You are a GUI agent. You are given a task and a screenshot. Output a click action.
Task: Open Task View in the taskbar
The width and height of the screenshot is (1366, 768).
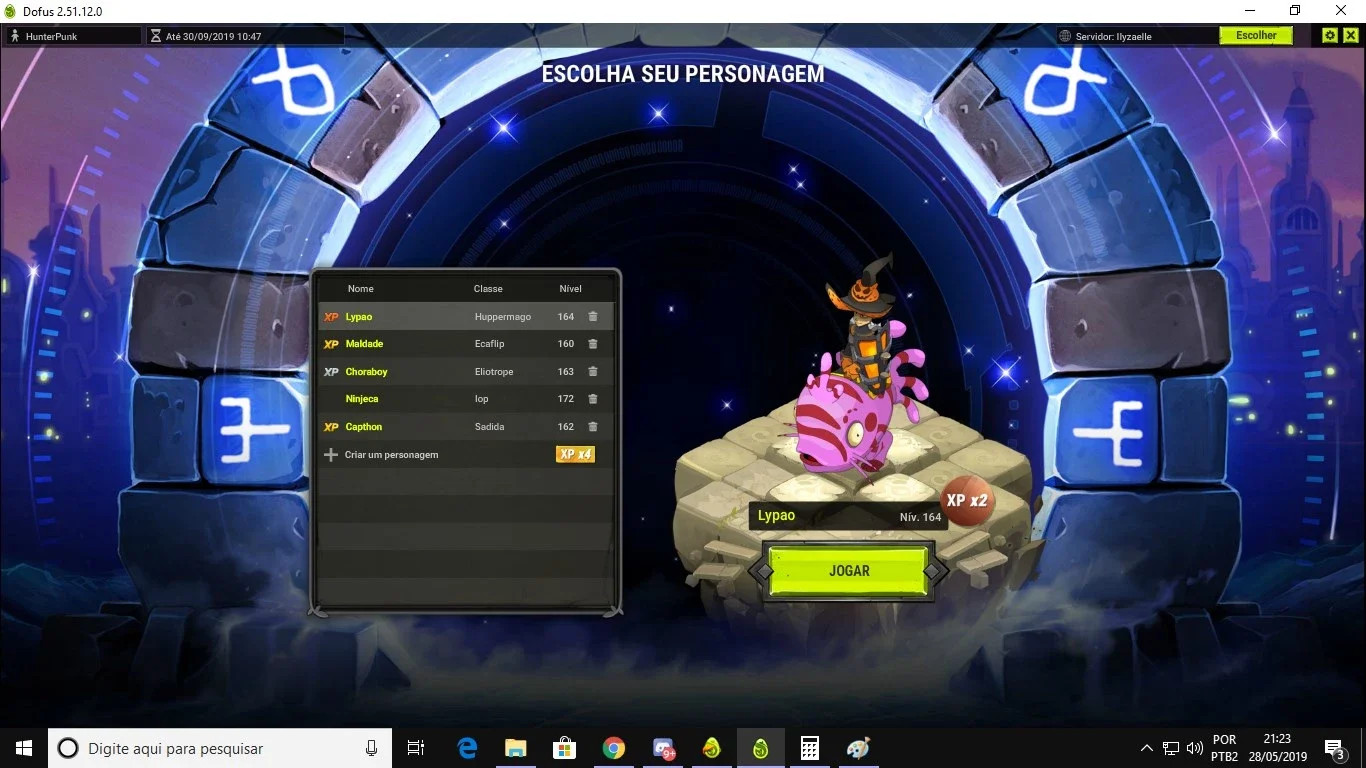[x=416, y=748]
